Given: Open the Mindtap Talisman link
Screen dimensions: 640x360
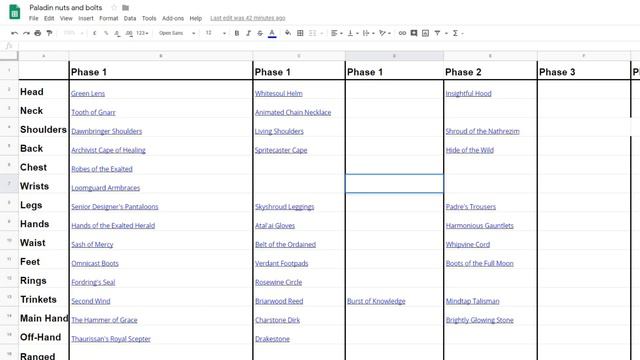Looking at the screenshot, I should click(472, 301).
